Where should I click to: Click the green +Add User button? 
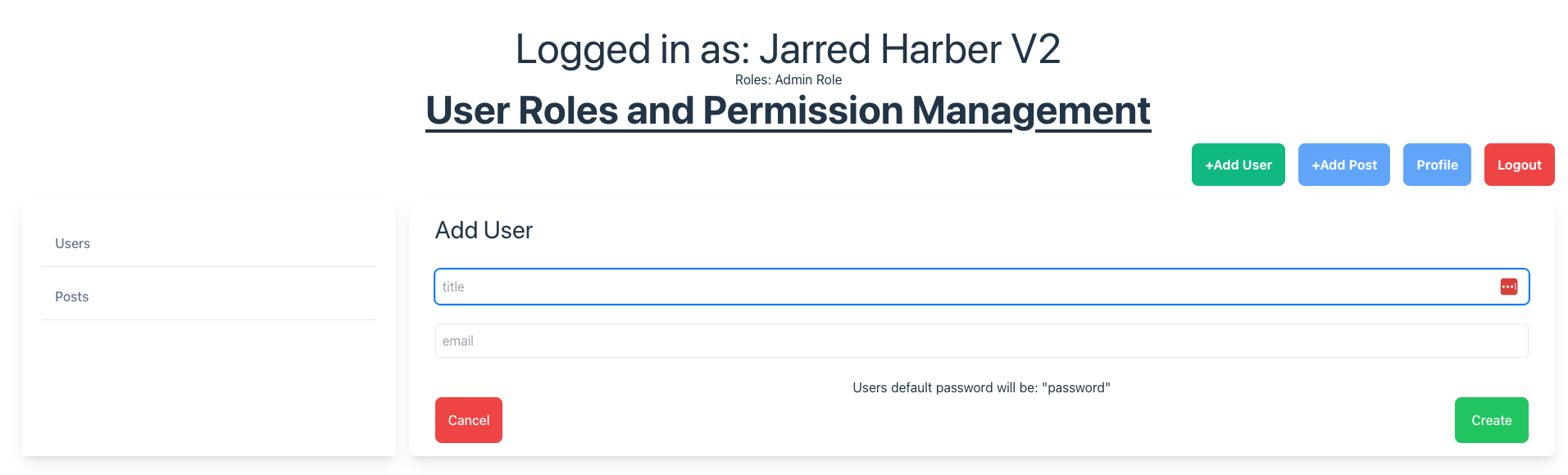click(1238, 165)
